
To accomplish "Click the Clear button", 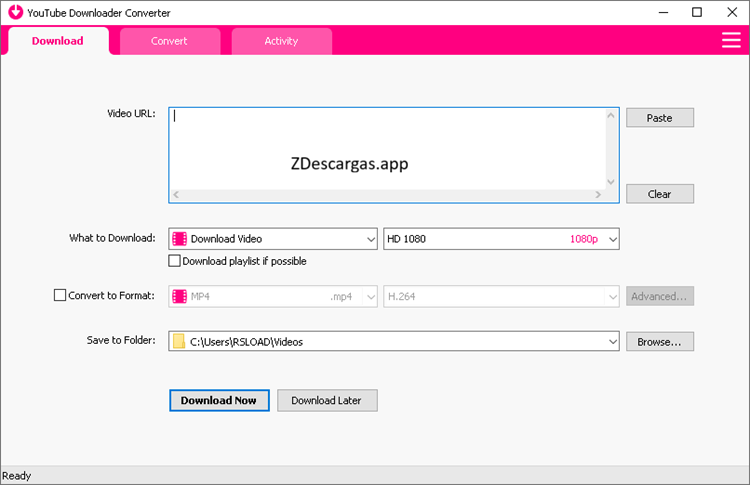I will tap(660, 194).
